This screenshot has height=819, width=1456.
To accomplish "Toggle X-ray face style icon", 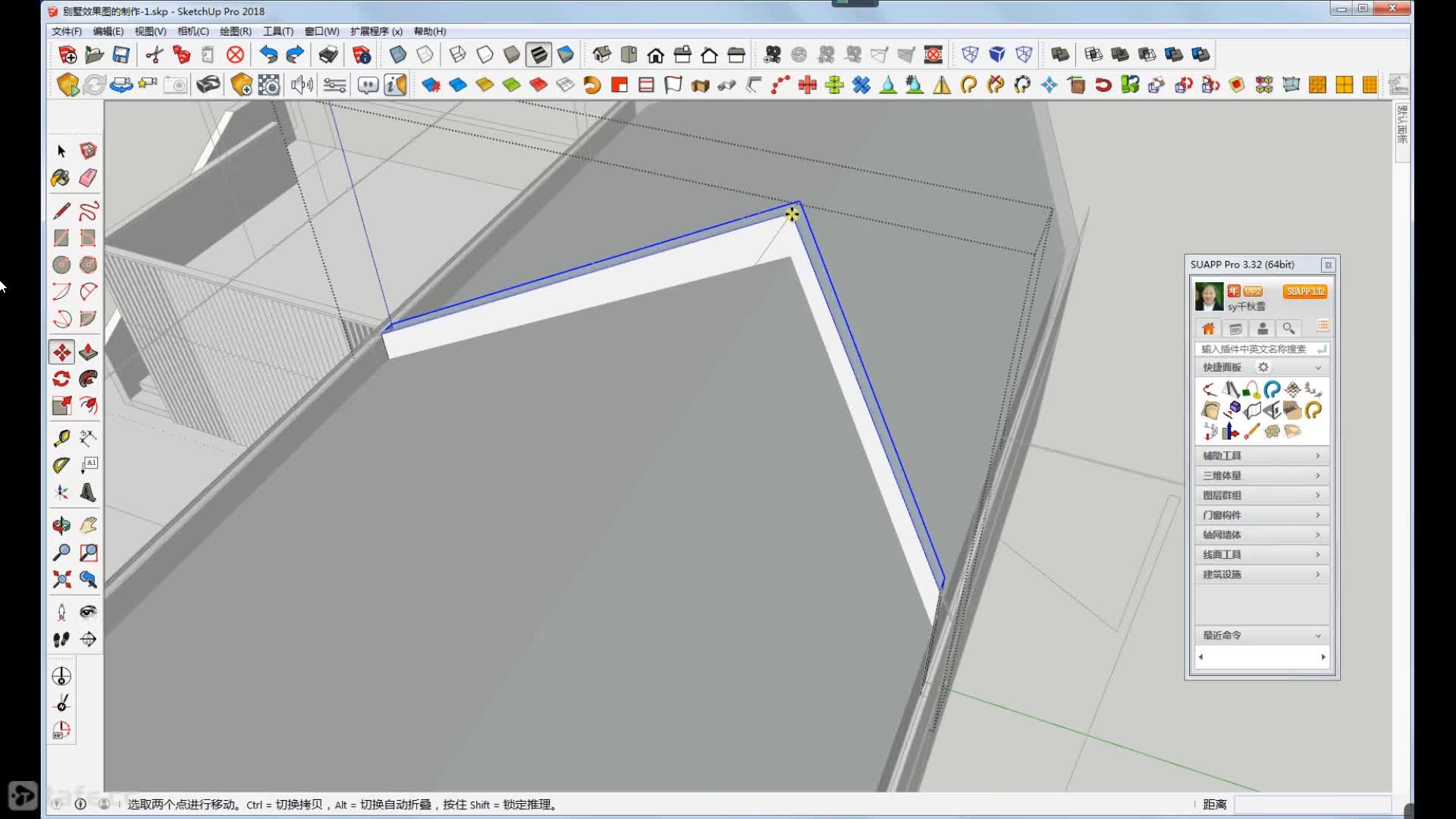I will 397,55.
